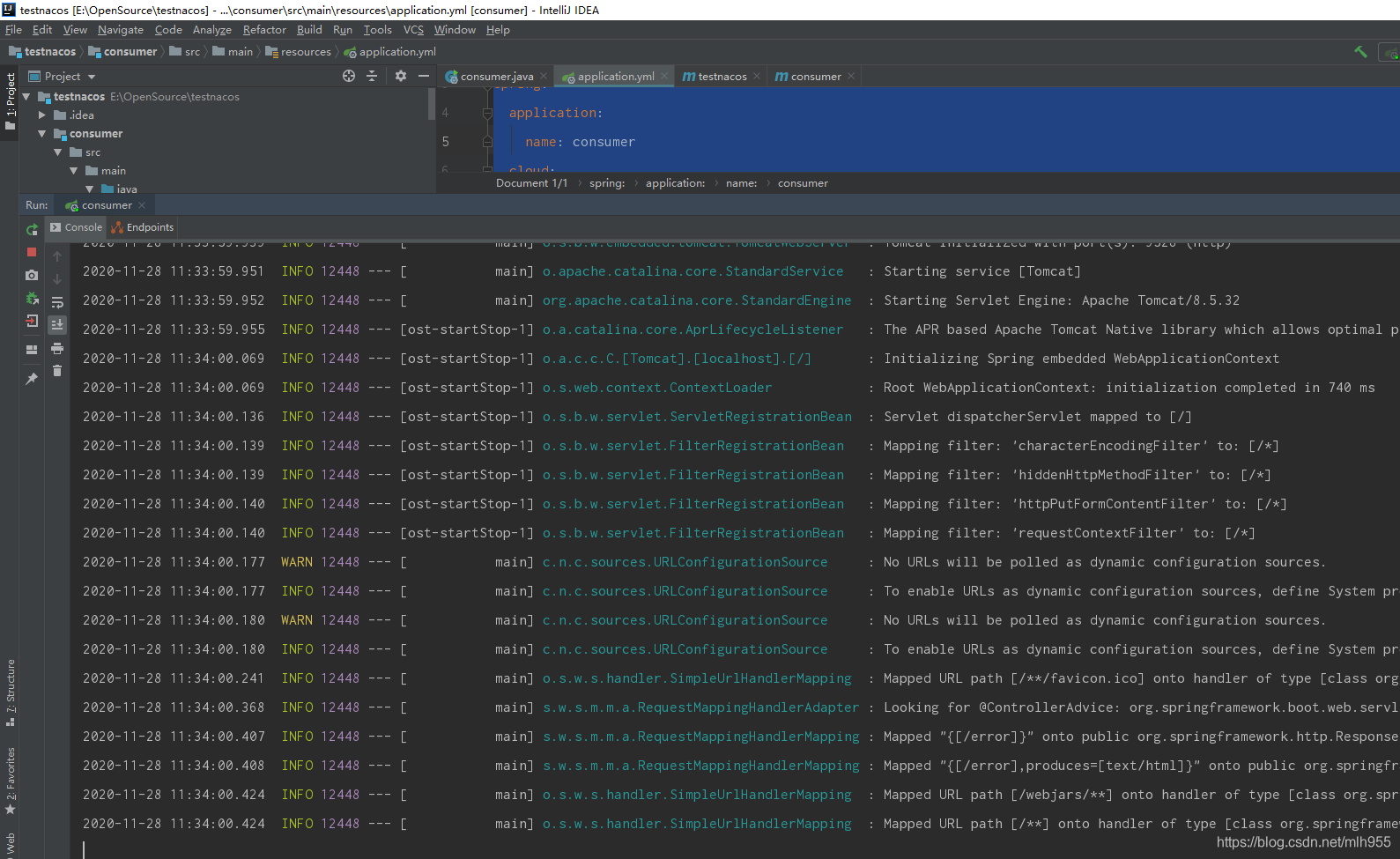Viewport: 1400px width, 859px height.
Task: Collapse the consumer module node
Action: click(x=41, y=134)
